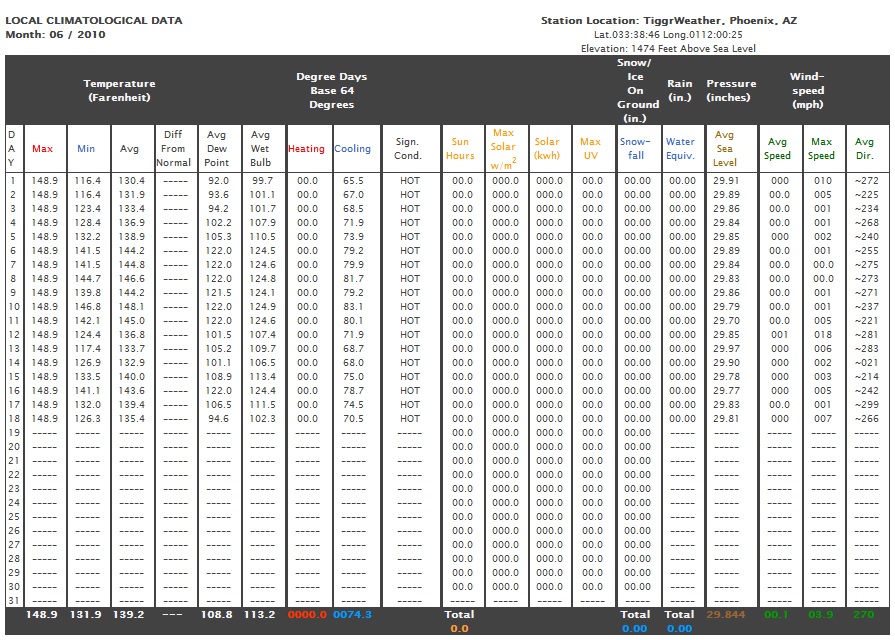Click the orange sun hours total 0.0
Image resolution: width=895 pixels, height=640 pixels.
point(459,629)
